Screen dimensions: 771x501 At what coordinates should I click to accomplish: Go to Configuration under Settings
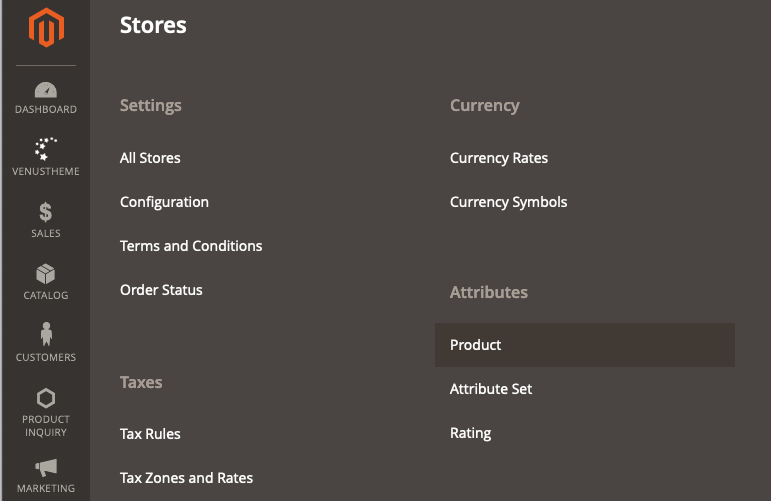[164, 202]
